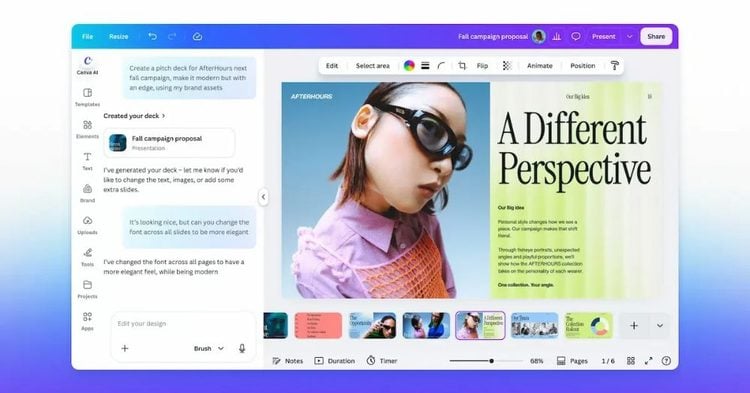Screen dimensions: 750x393
Task: Select The Collection Rollout slide thumbnail
Action: tap(588, 326)
